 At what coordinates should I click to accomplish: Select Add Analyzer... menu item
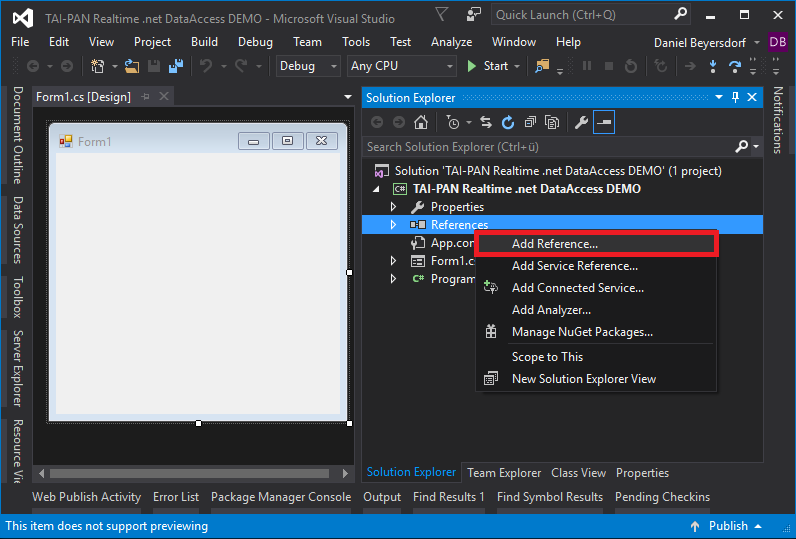click(x=596, y=310)
